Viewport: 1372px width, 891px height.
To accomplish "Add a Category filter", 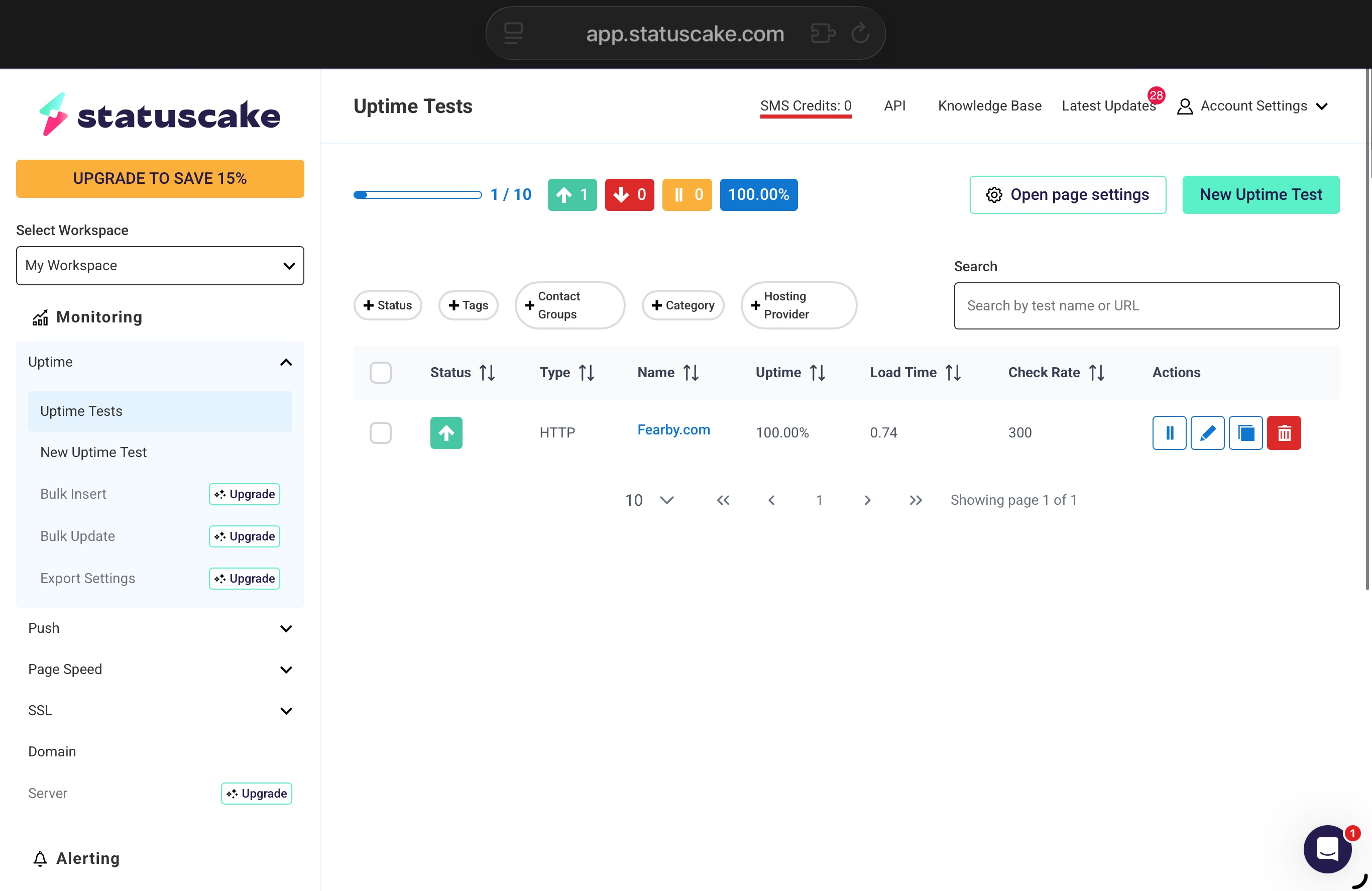I will 682,305.
